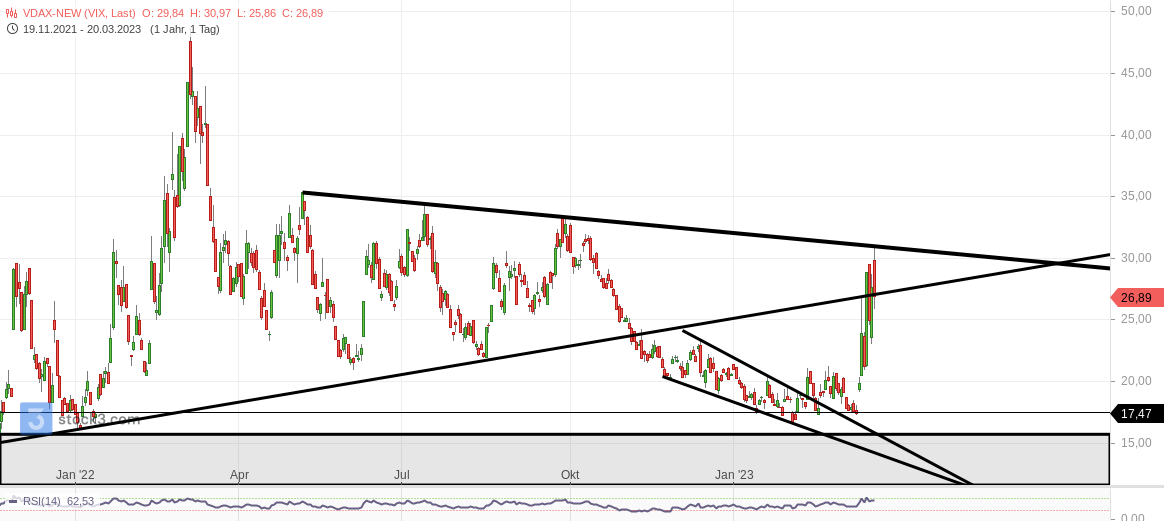Click the red 26,89 current price tag

(x=1137, y=298)
